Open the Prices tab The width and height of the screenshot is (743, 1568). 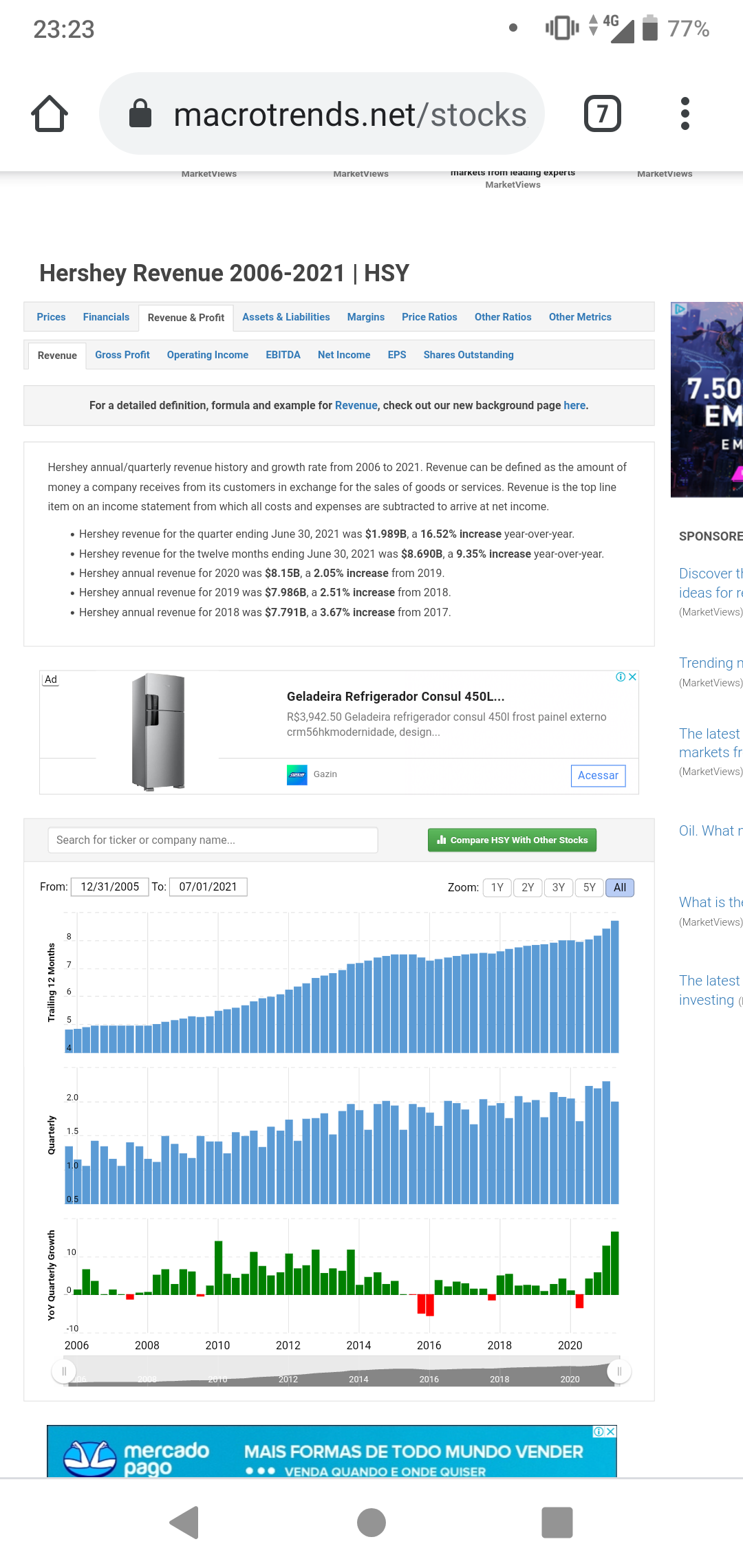pos(51,317)
